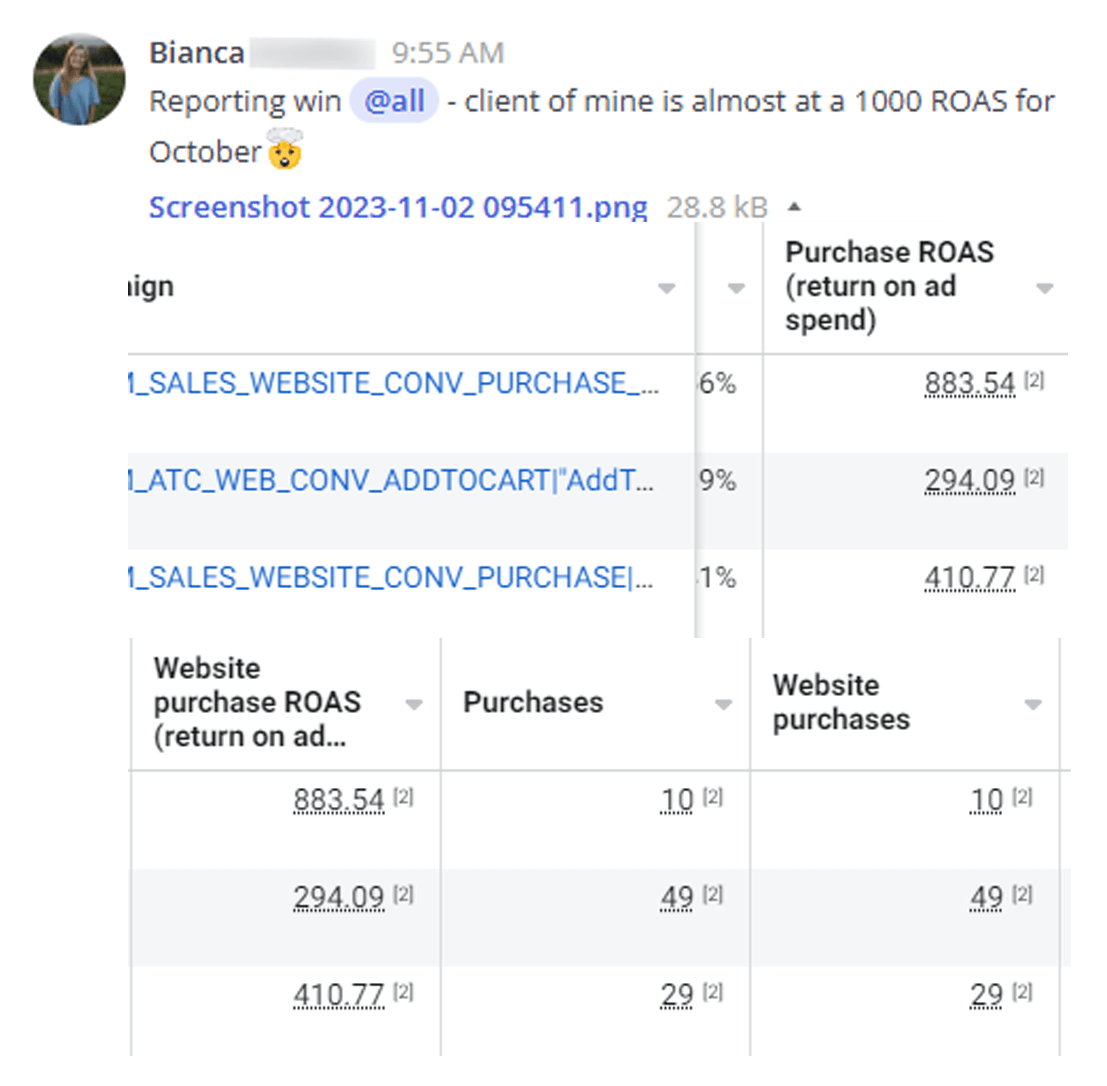Click the 9:55 AM message timestamp
The height and width of the screenshot is (1086, 1107).
pos(448,53)
